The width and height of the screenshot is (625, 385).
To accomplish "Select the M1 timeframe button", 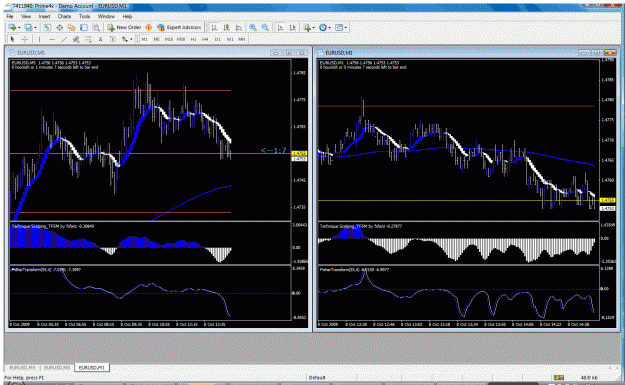I will click(x=144, y=39).
